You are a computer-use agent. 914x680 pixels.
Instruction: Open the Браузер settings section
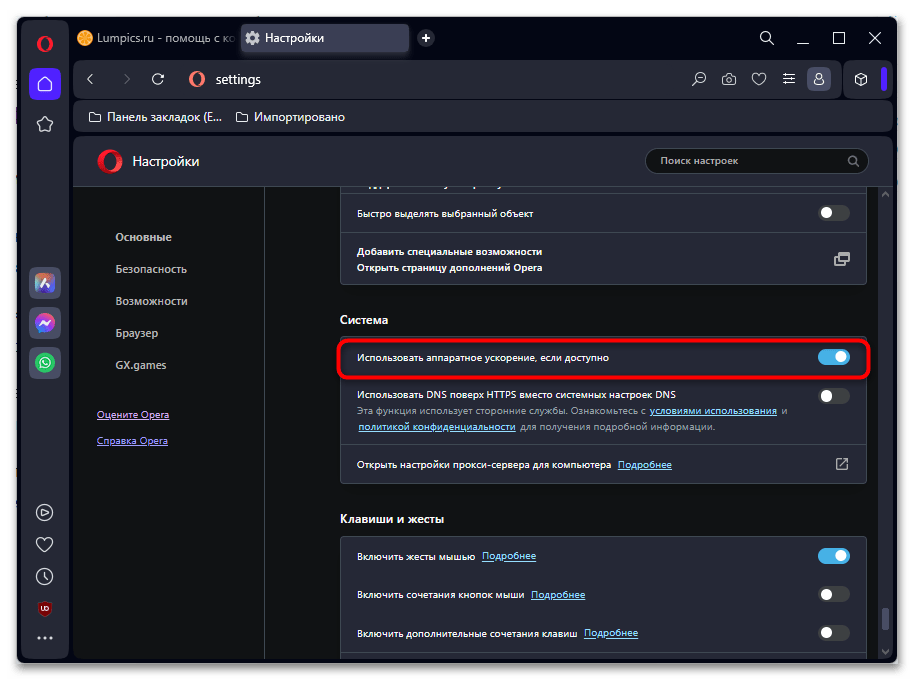(x=136, y=333)
